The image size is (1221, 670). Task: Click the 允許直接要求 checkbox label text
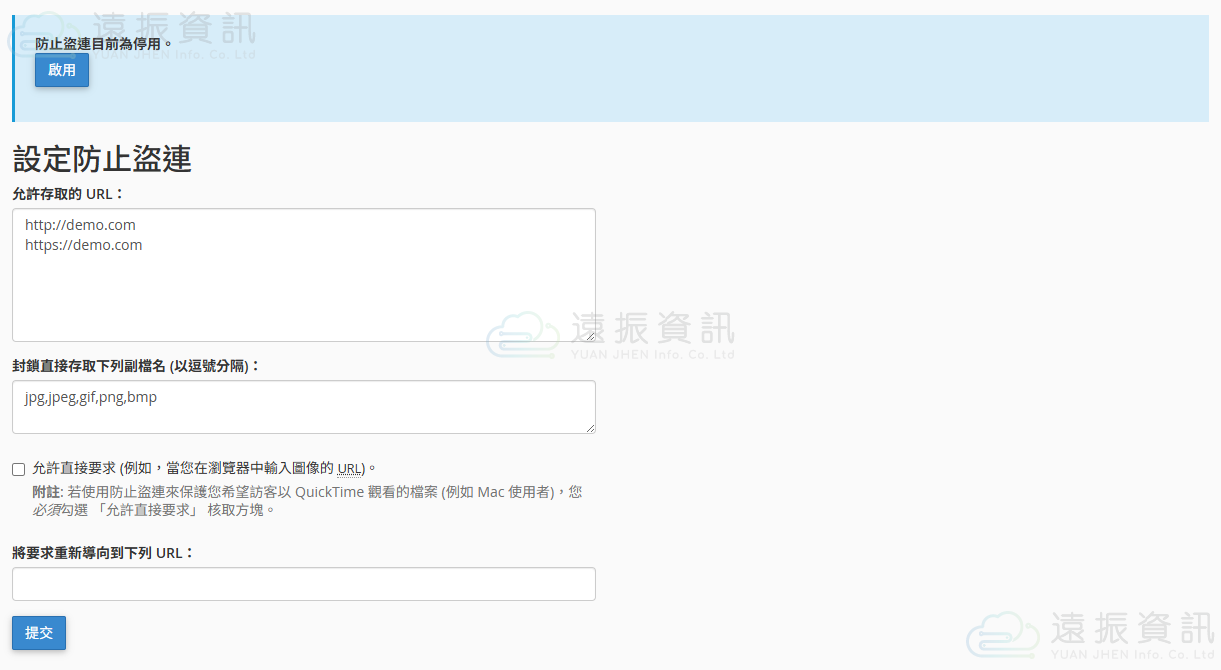point(200,468)
